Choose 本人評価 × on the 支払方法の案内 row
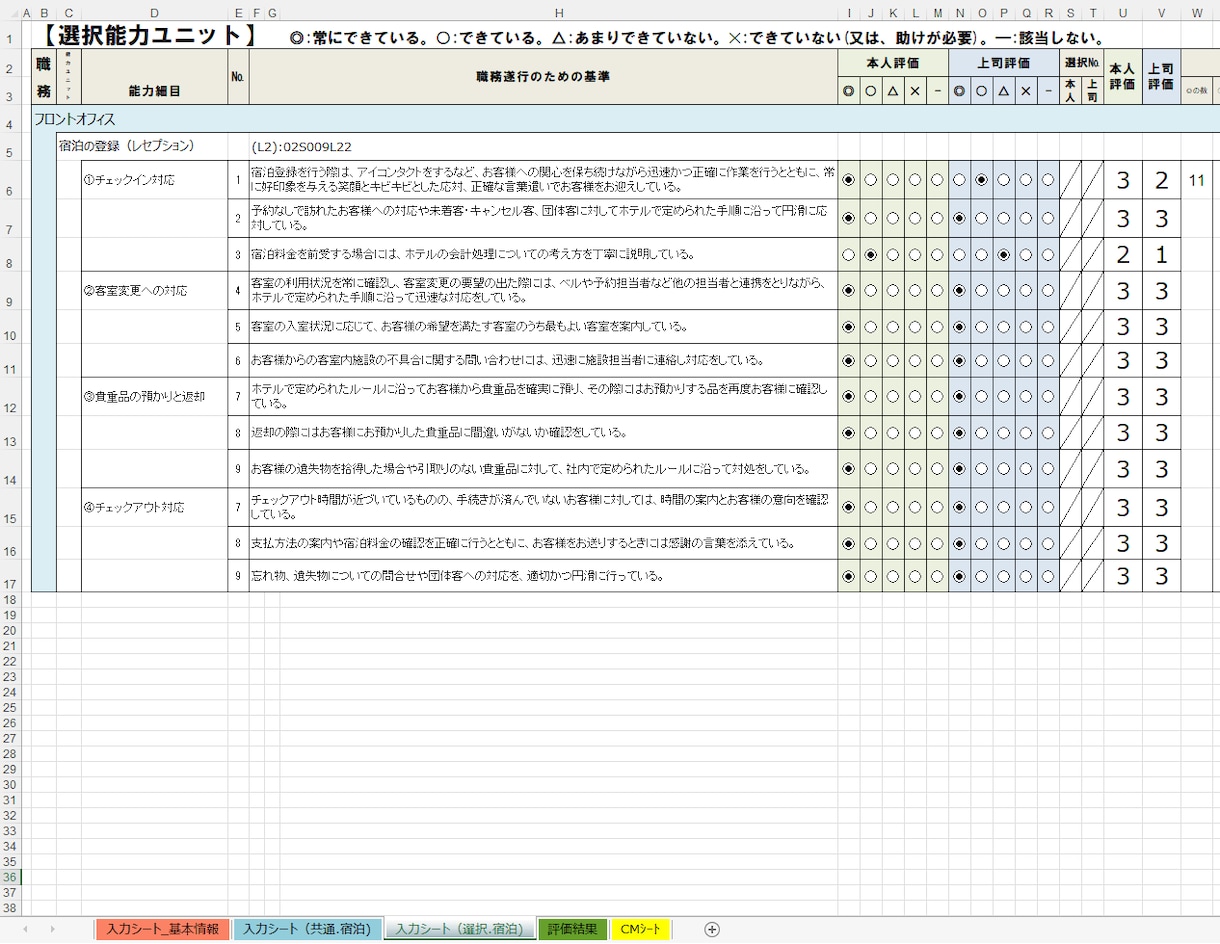This screenshot has width=1220, height=944. click(x=915, y=544)
